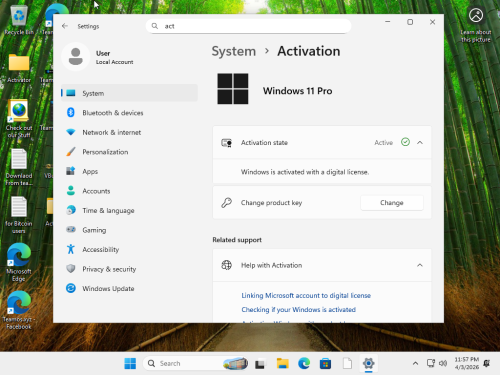The height and width of the screenshot is (375, 500).
Task: Open Network & internet settings
Action: coord(129,132)
